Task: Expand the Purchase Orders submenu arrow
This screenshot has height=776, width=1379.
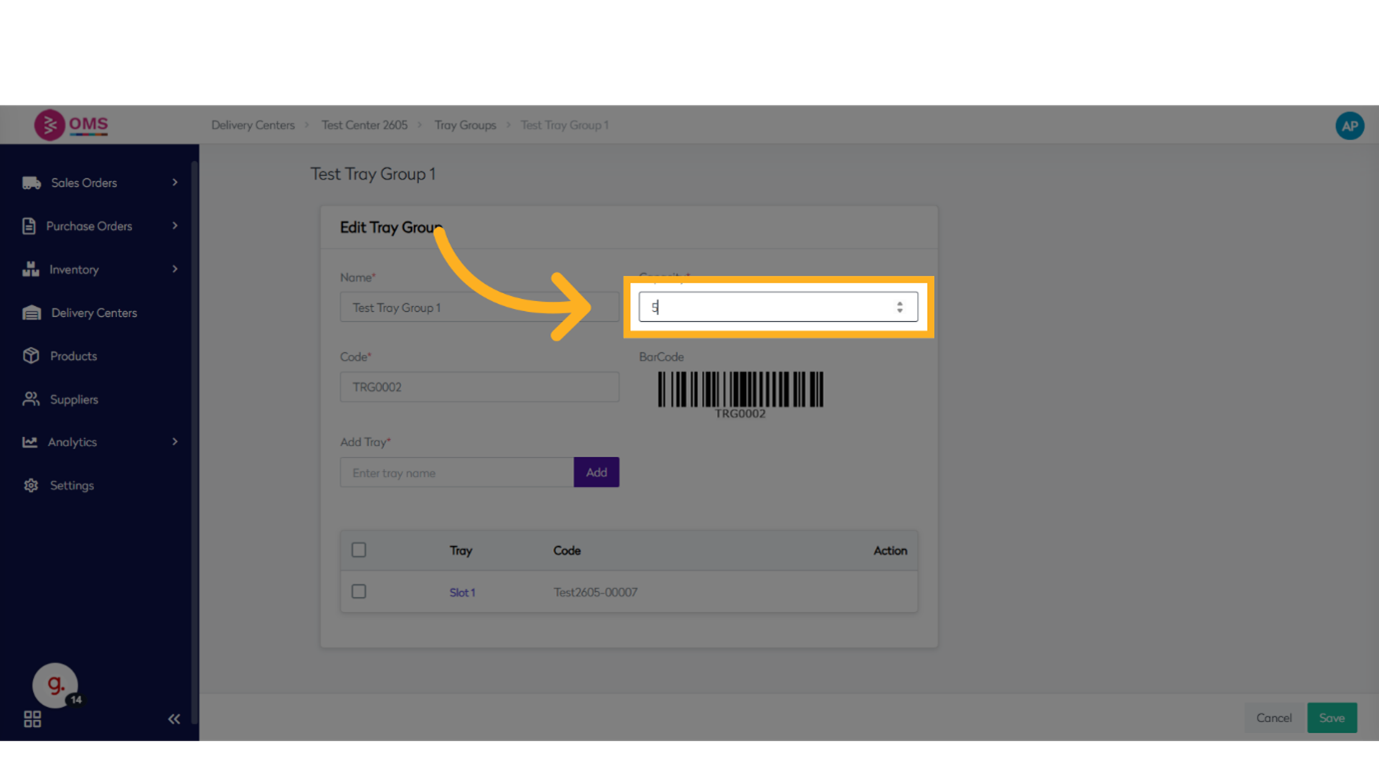Action: pos(175,226)
